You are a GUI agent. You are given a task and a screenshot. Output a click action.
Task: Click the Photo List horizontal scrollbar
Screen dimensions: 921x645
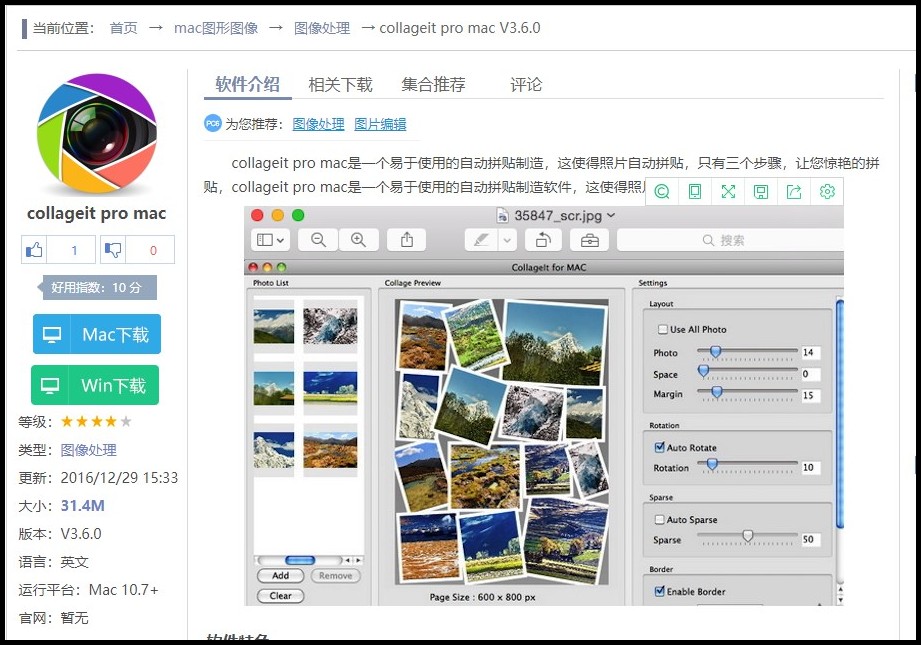[299, 560]
